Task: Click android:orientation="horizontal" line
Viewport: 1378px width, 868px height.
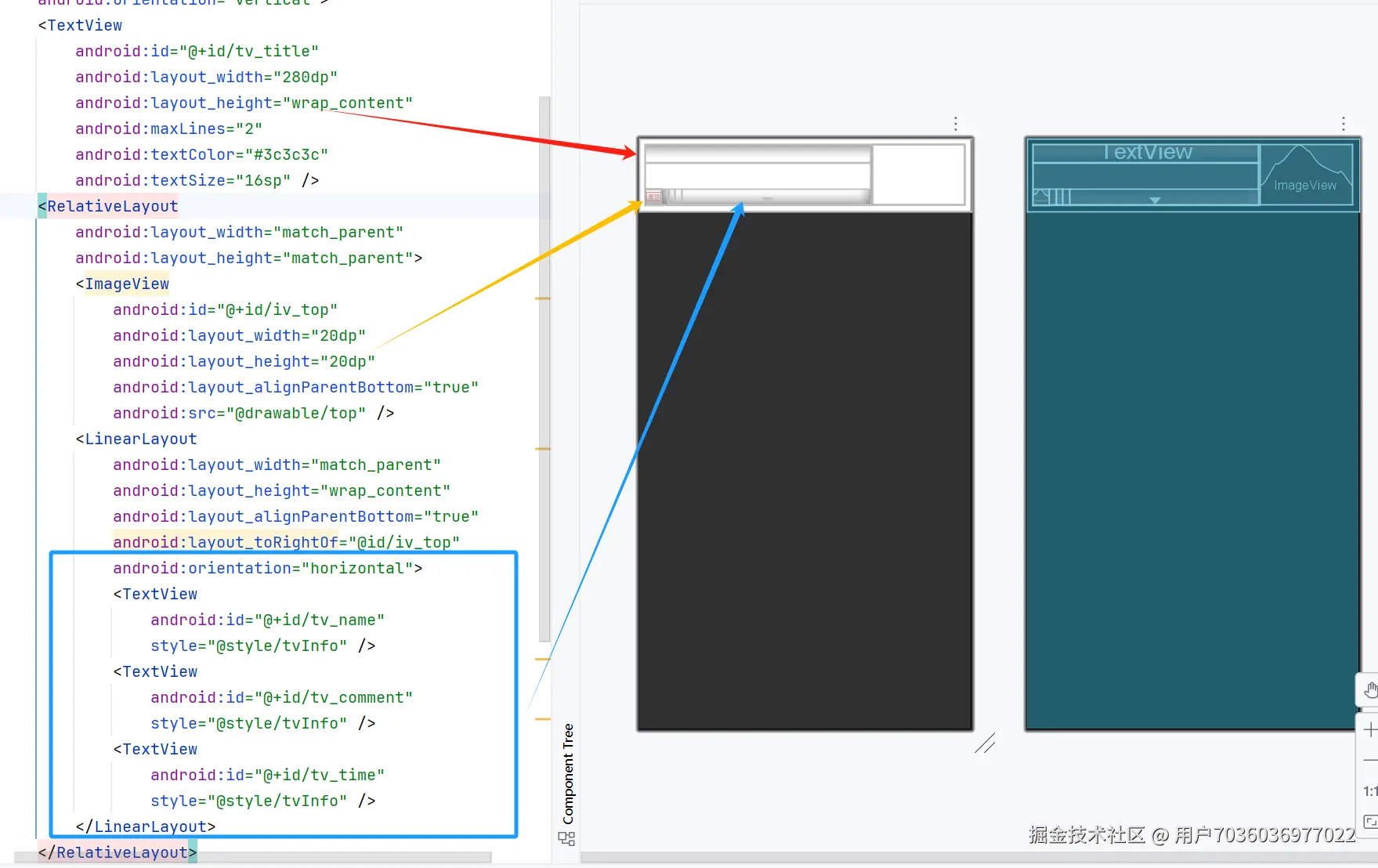Action: (x=268, y=568)
